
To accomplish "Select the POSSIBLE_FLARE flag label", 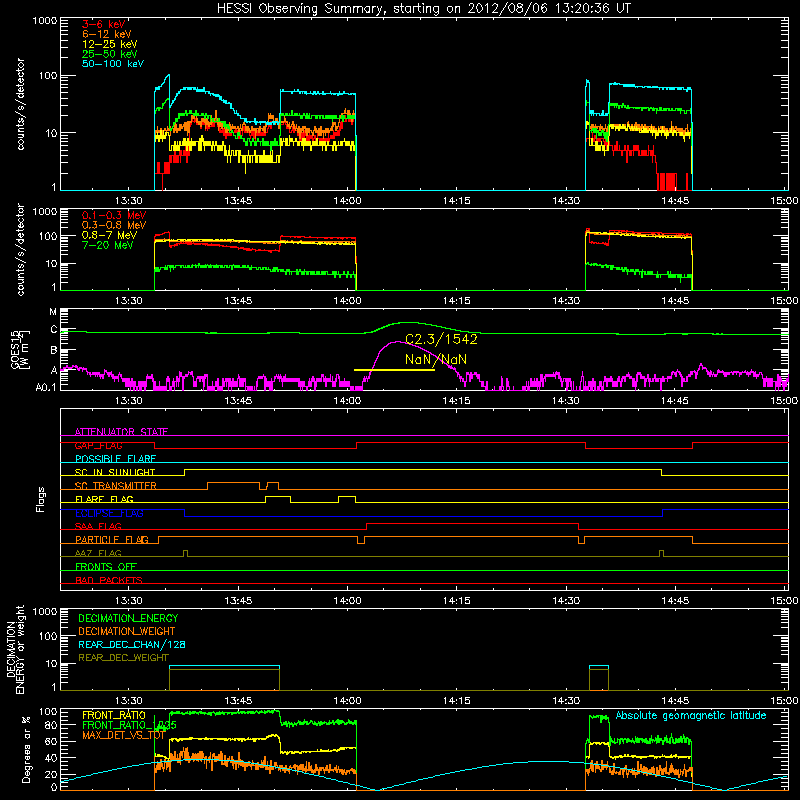I will click(115, 459).
